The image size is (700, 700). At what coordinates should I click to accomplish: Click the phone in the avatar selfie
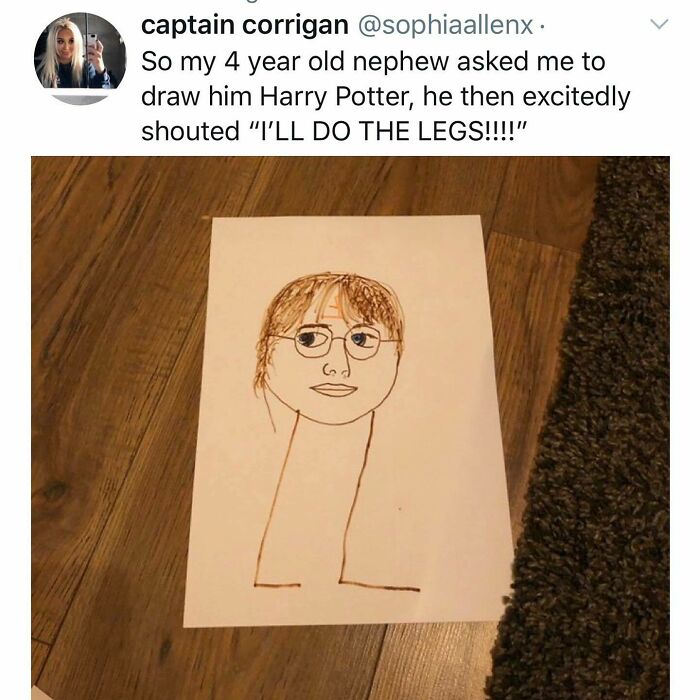point(92,41)
